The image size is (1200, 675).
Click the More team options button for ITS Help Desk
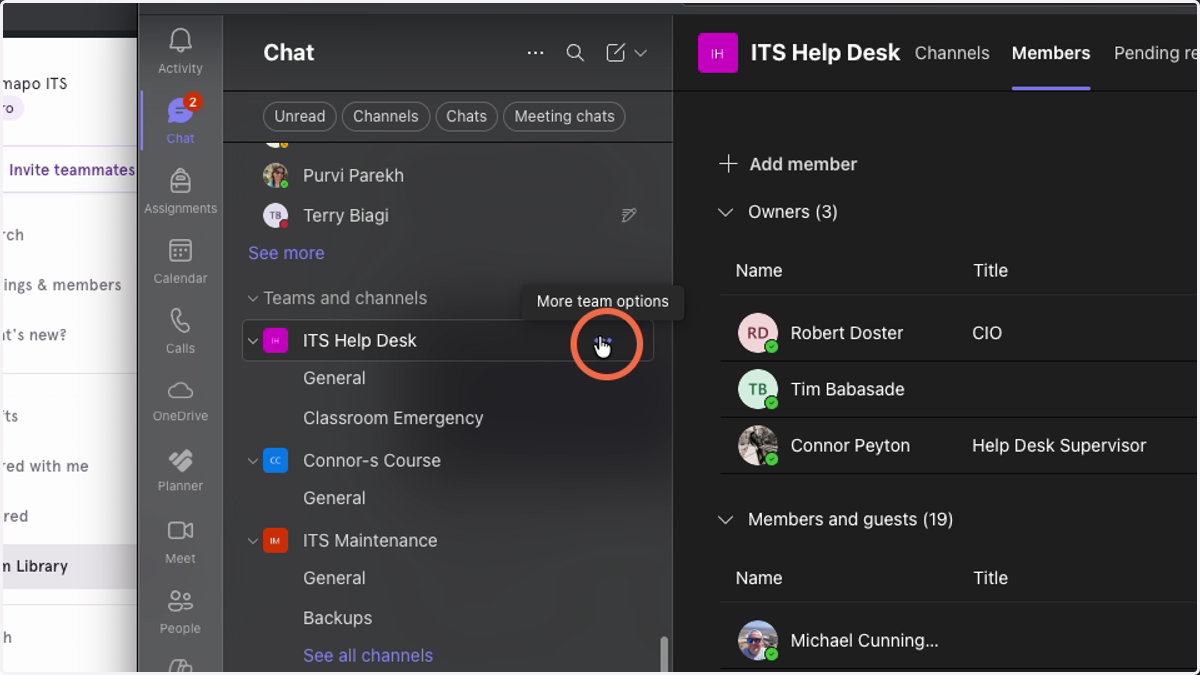[603, 341]
